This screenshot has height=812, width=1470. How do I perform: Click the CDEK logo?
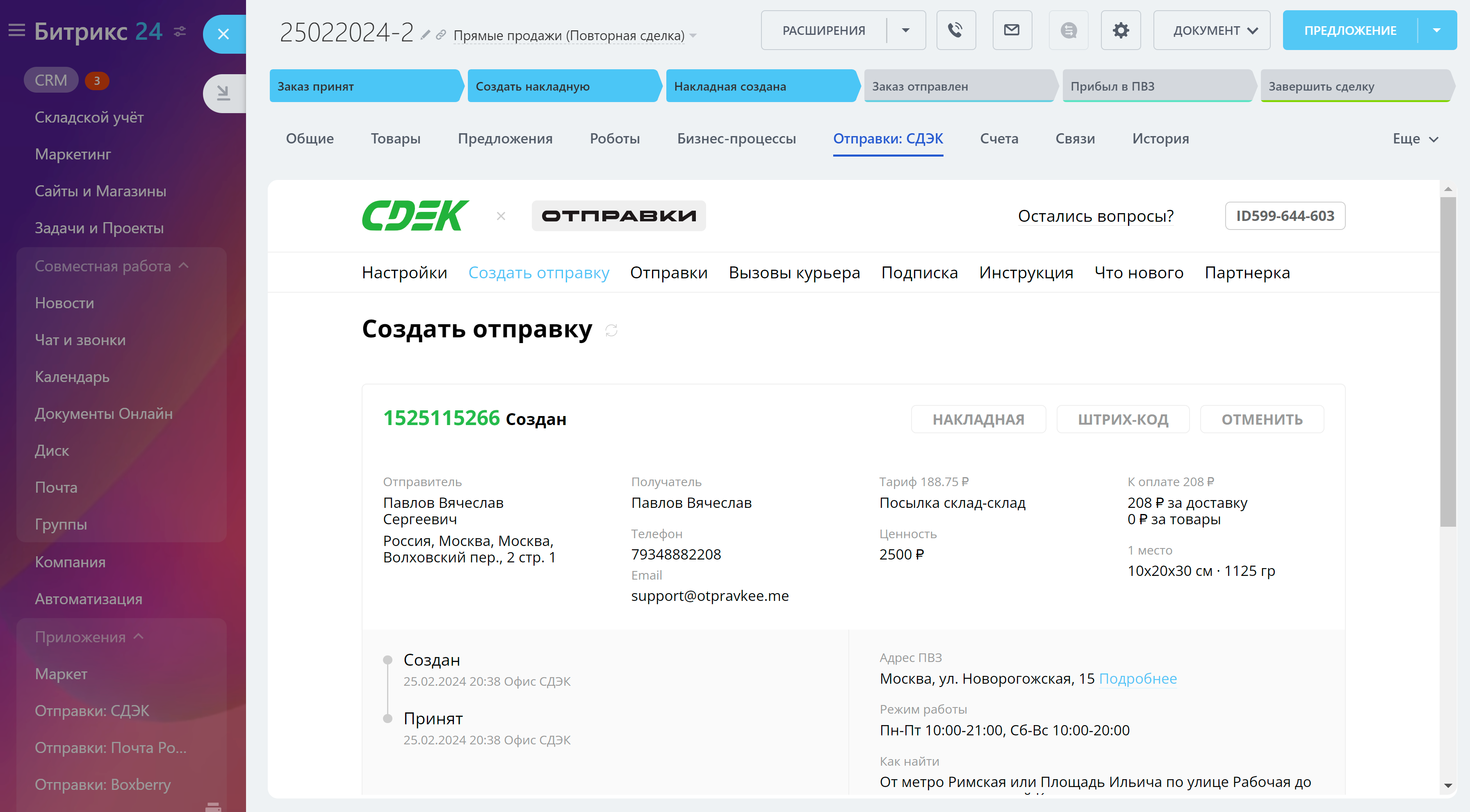415,215
